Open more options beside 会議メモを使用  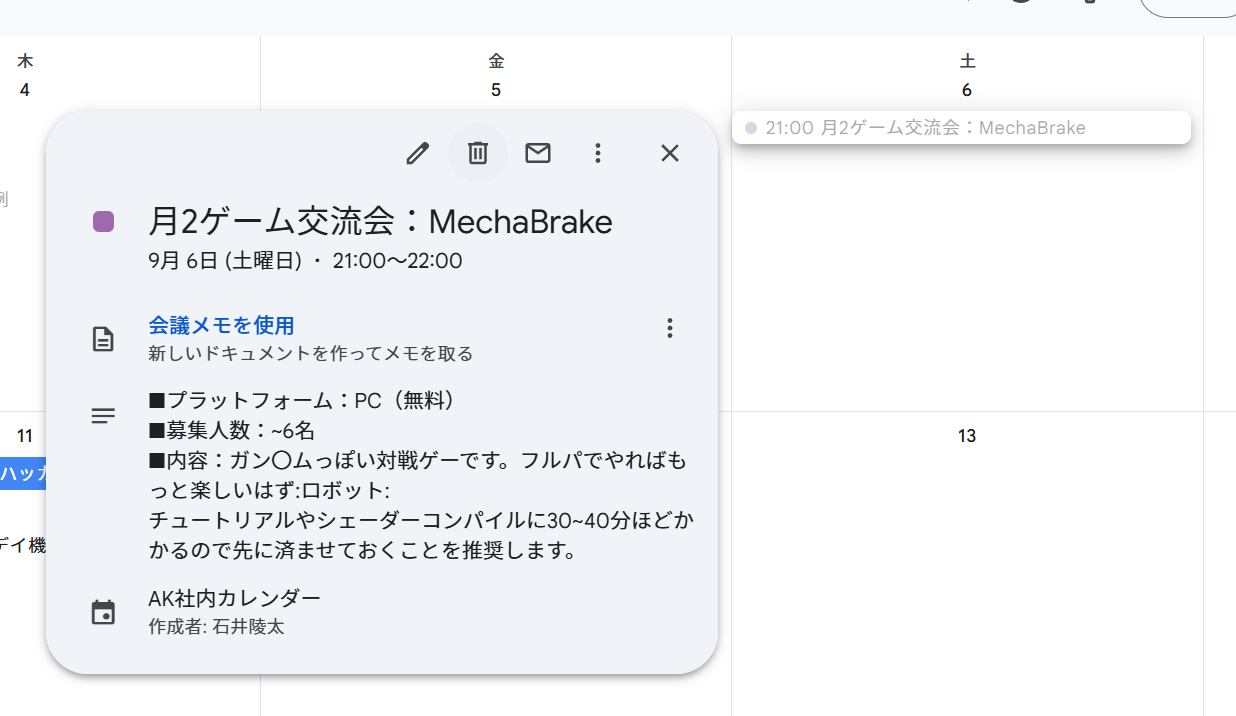click(670, 328)
